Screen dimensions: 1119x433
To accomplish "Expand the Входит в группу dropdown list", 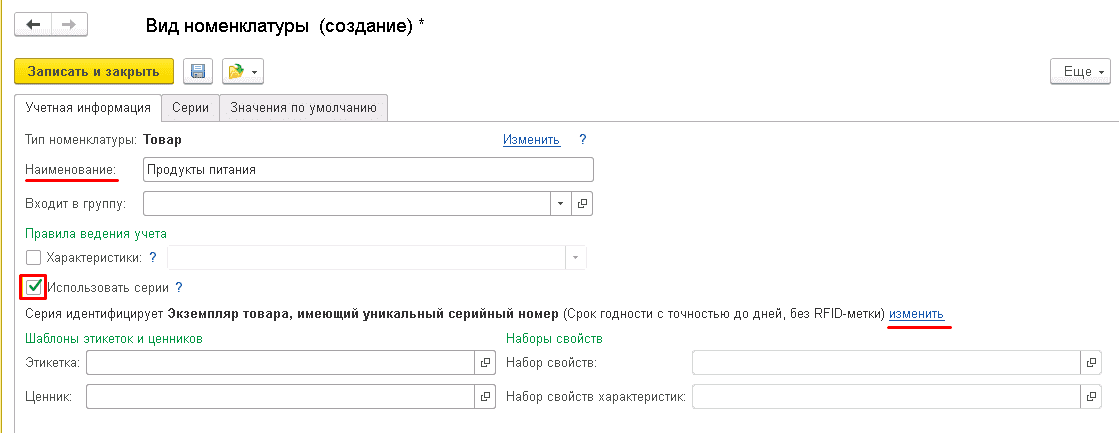I will click(x=560, y=203).
